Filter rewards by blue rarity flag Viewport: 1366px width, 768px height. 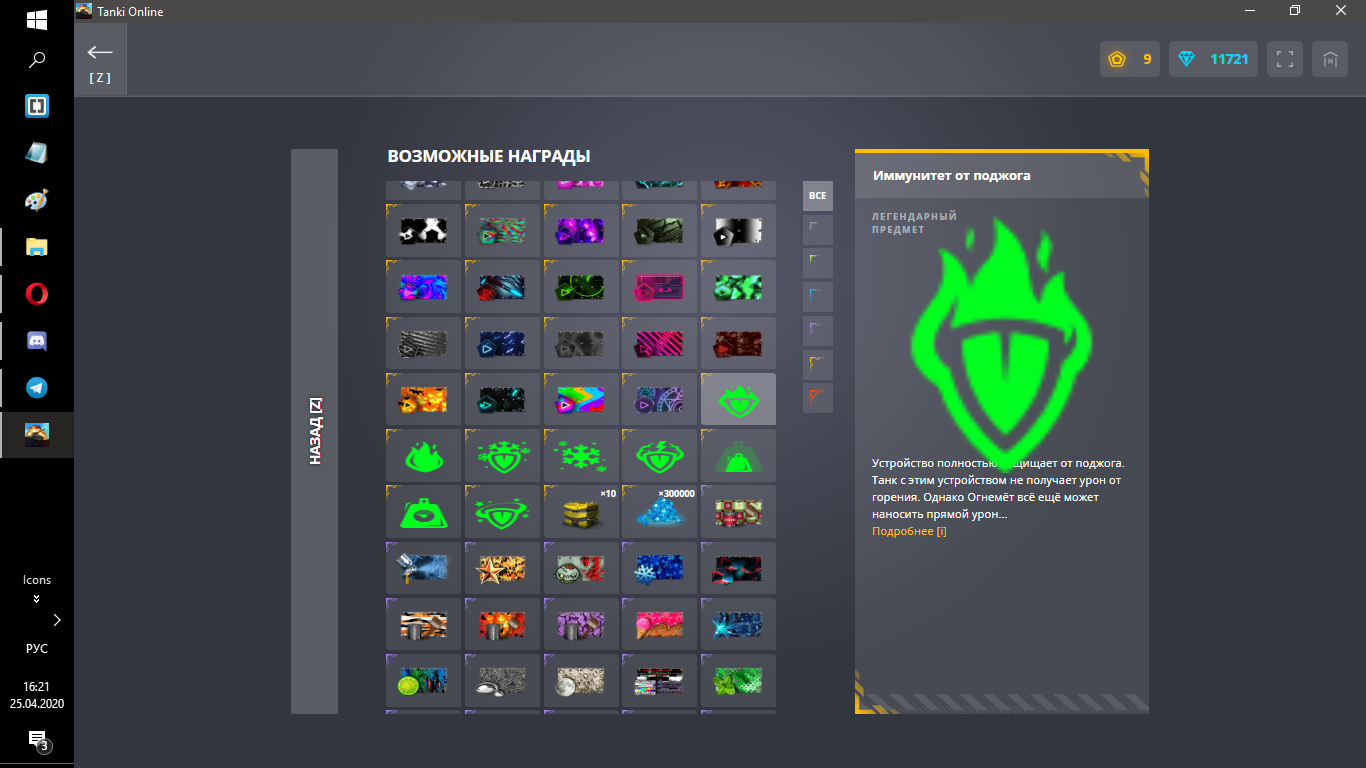tap(818, 297)
